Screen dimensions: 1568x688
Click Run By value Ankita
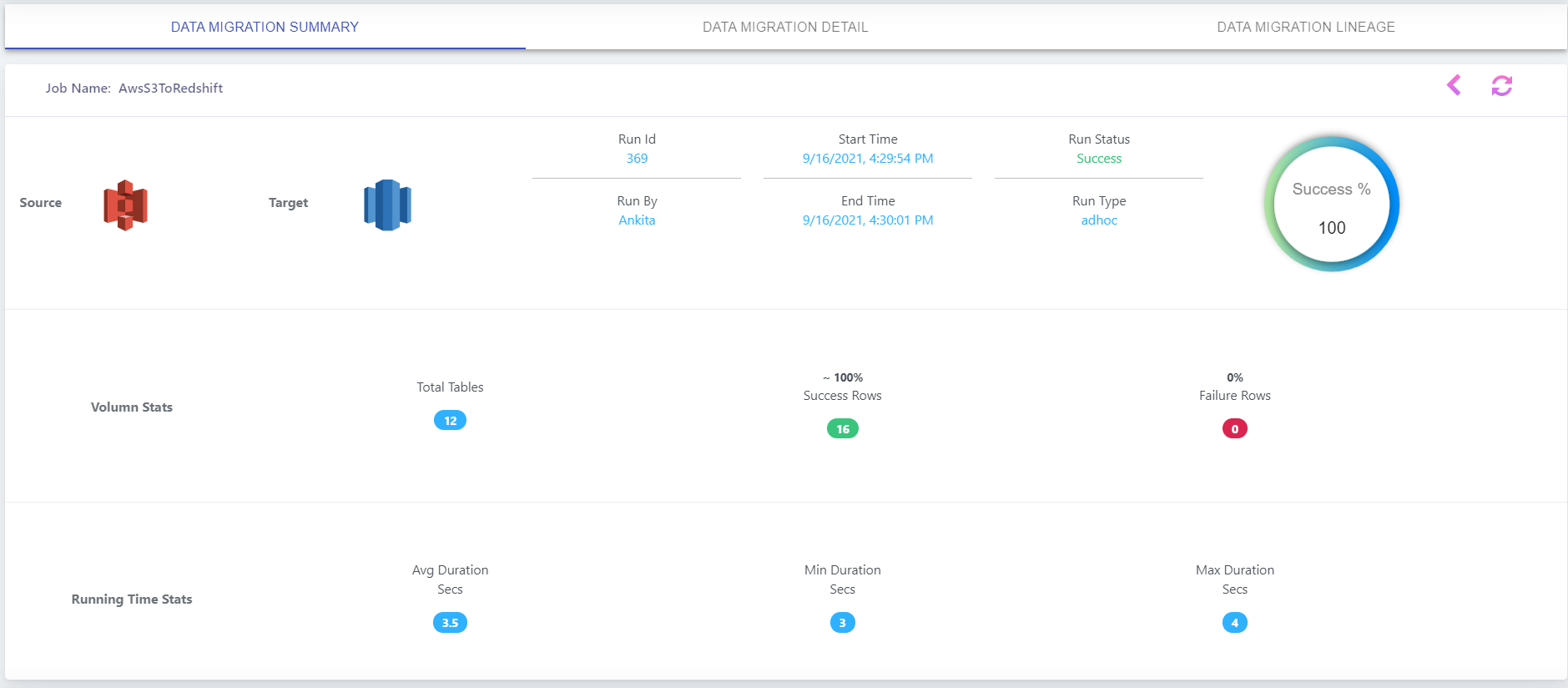click(x=637, y=220)
